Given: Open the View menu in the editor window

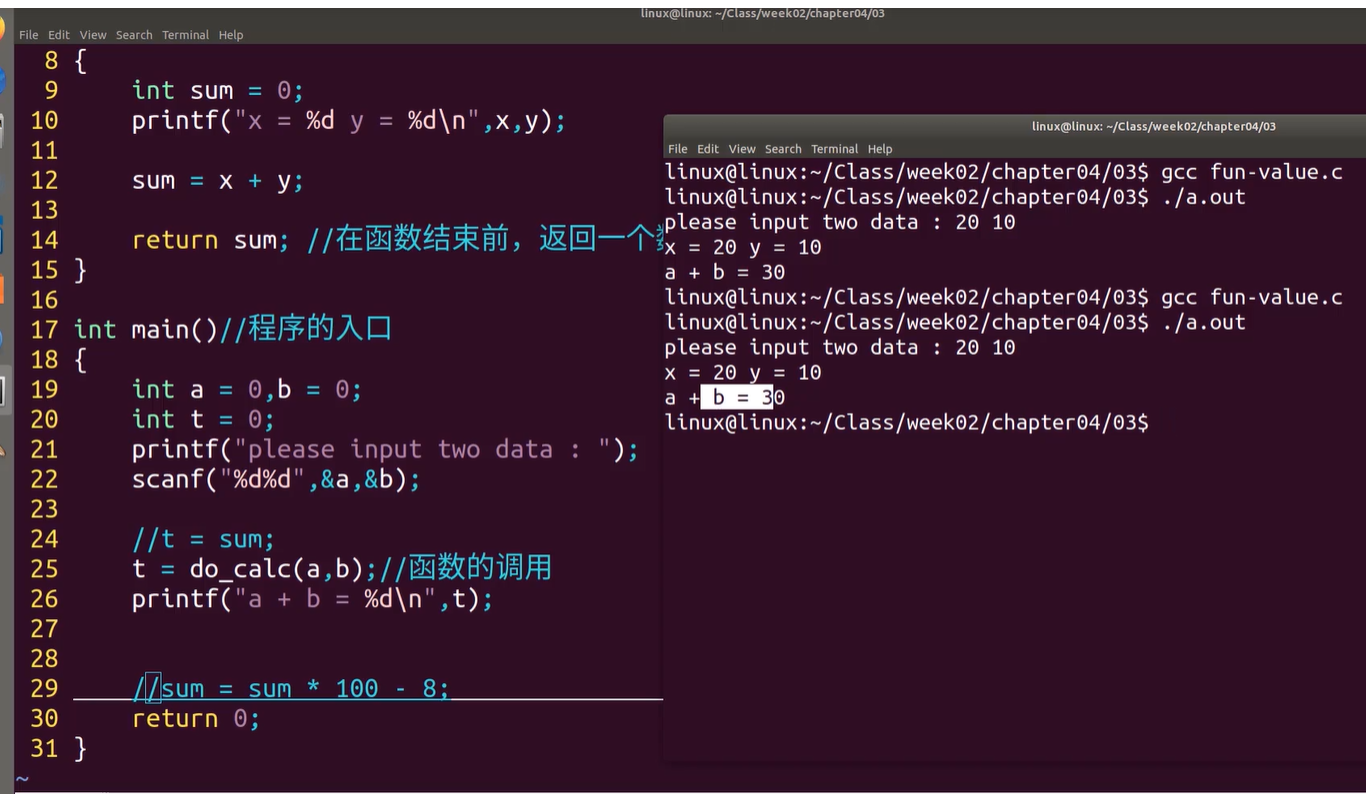Looking at the screenshot, I should pos(93,35).
